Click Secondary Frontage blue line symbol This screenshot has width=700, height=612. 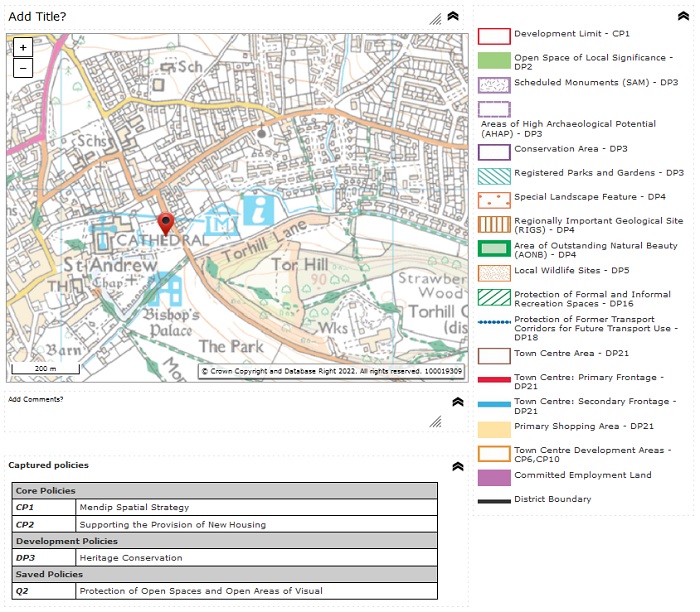click(x=494, y=404)
